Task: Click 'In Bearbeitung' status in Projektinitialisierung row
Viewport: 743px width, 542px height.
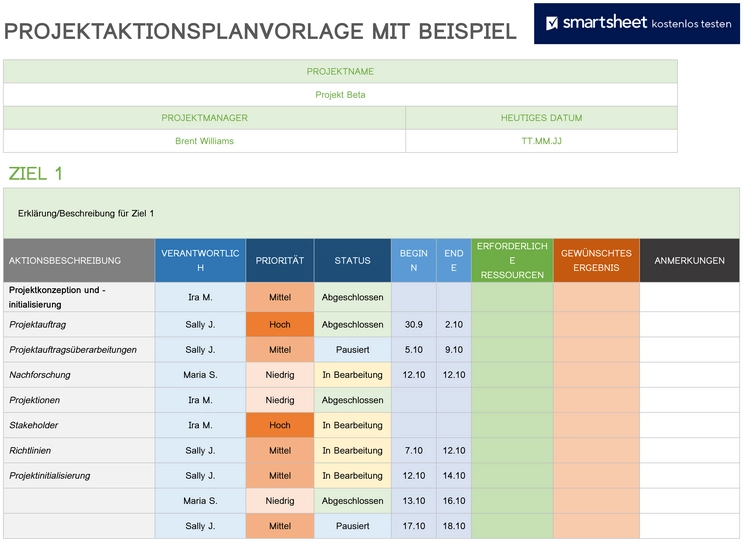Action: tap(353, 476)
